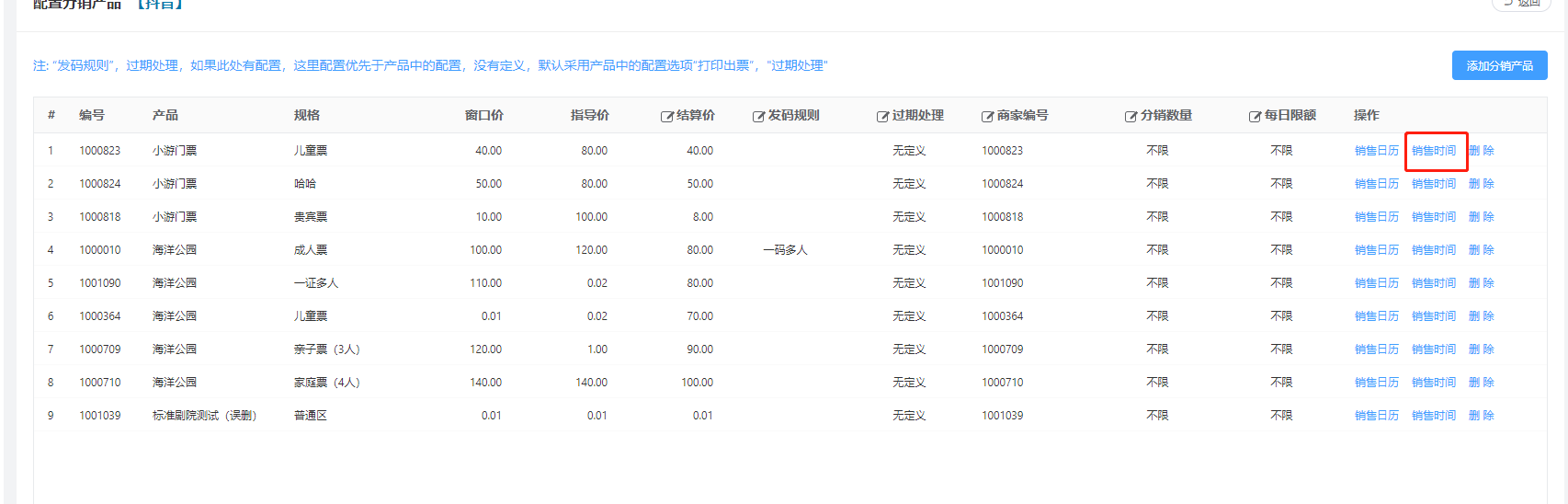Click the edit icon beside 每日限额 header
Image resolution: width=1568 pixels, height=504 pixels.
[1255, 117]
